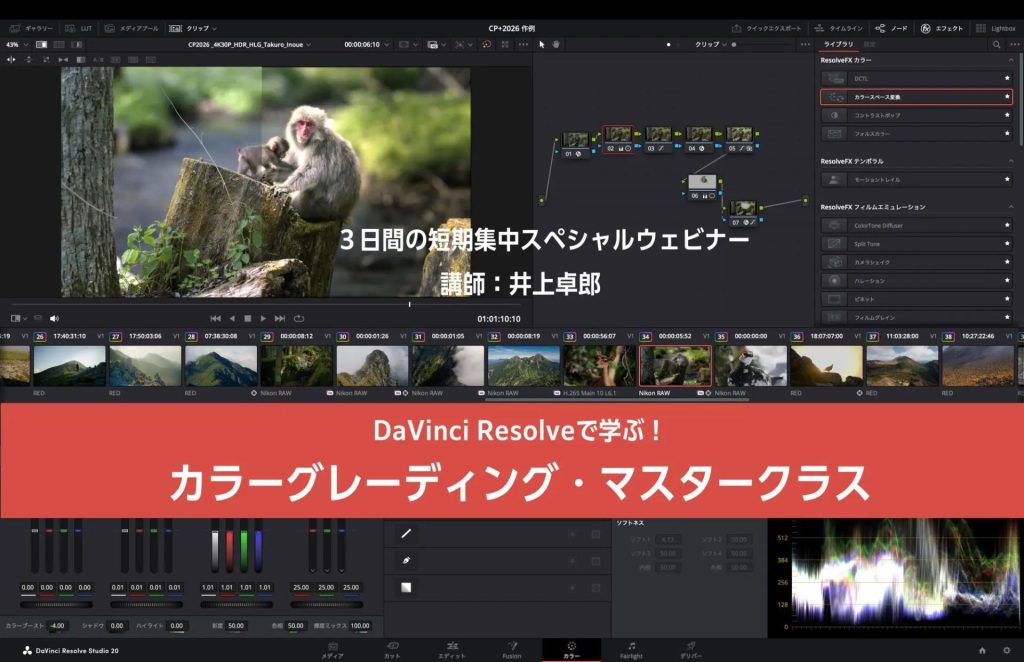Viewport: 1024px width, 662px height.
Task: Mute audio with the viewer speaker icon
Action: coord(54,318)
